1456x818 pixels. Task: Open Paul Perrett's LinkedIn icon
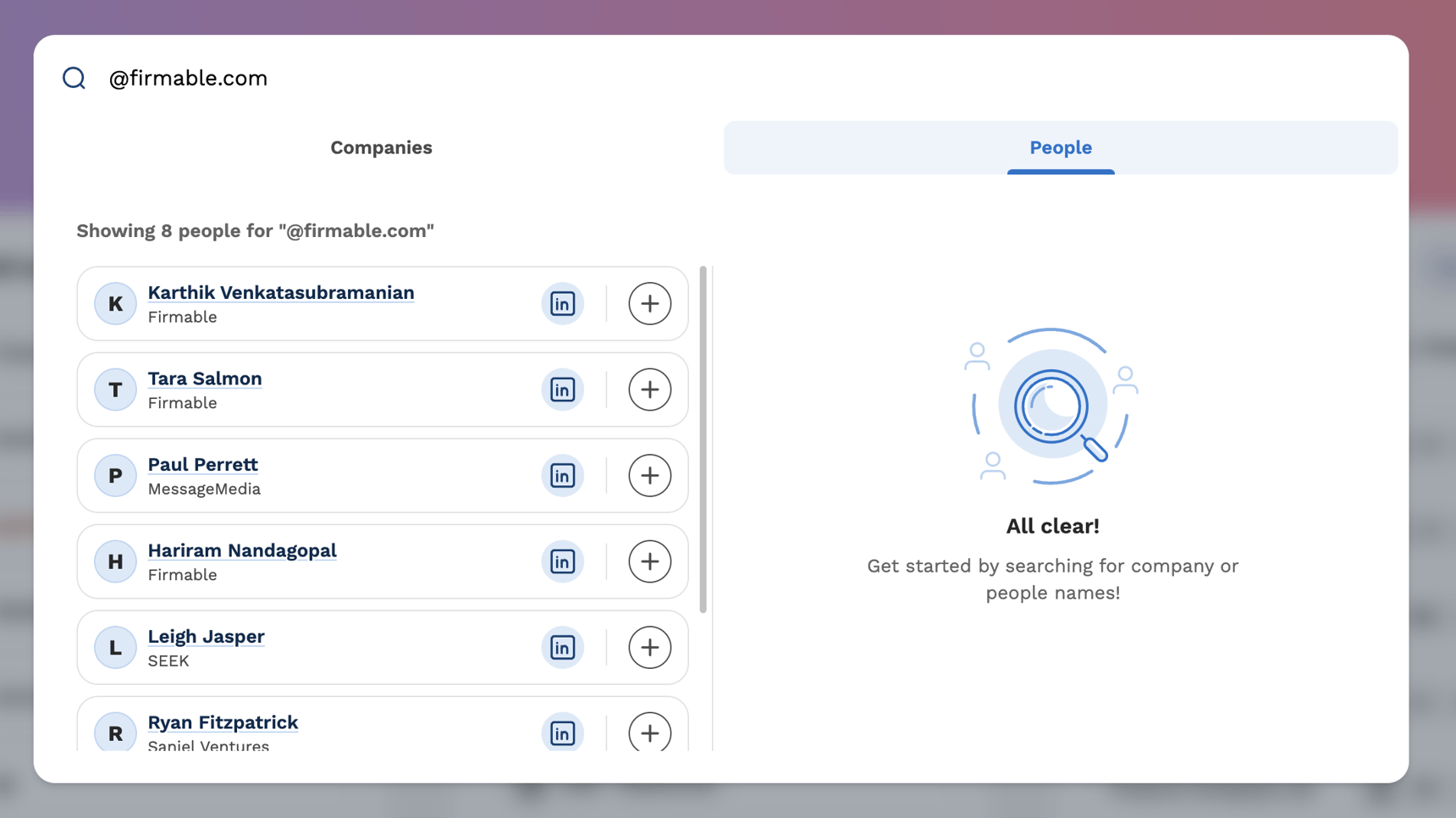point(562,476)
